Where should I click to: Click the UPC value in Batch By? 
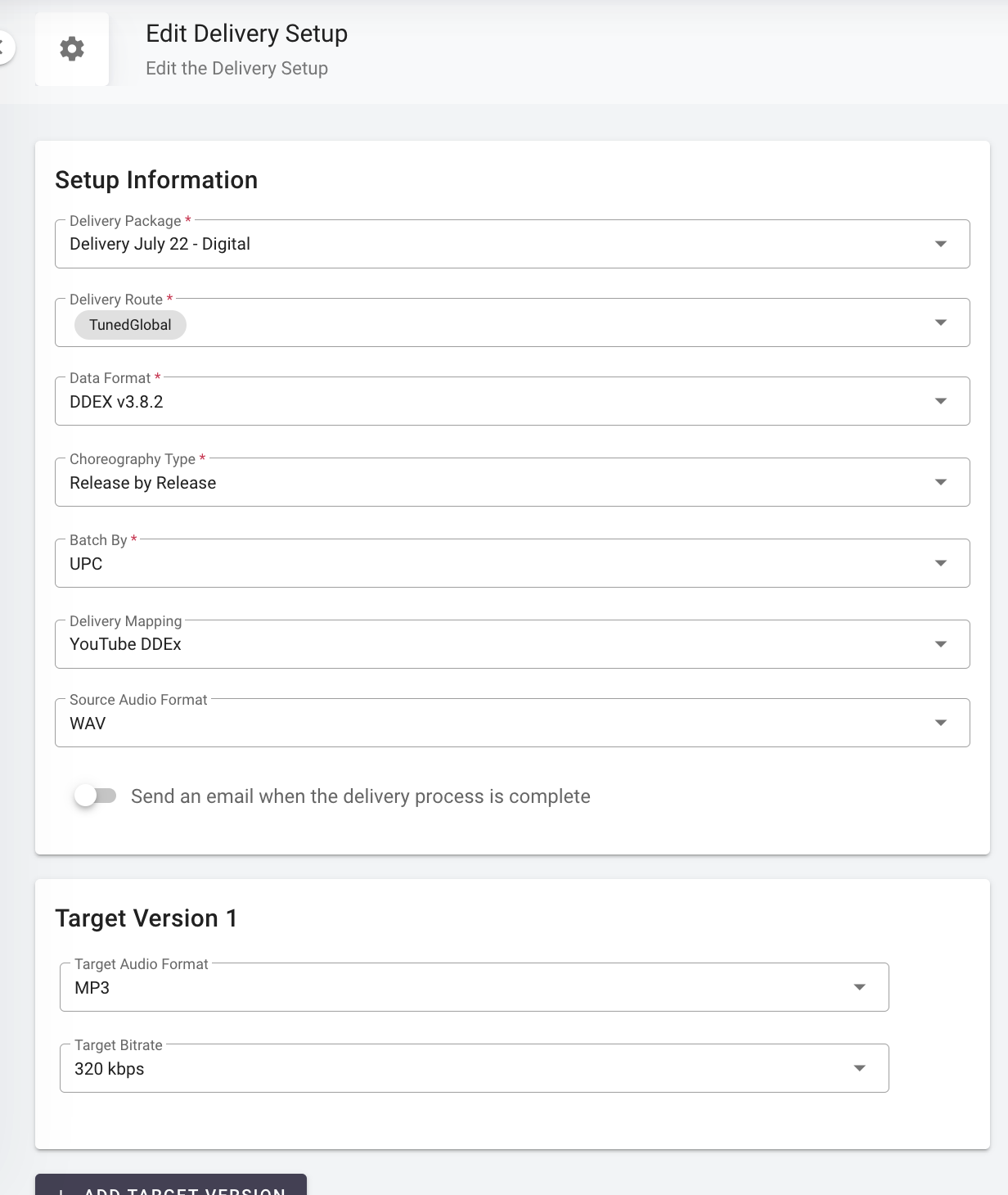(86, 564)
